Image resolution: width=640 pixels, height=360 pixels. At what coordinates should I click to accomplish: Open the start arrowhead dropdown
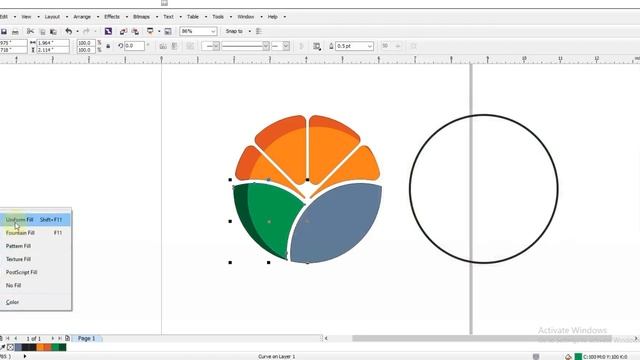[216, 46]
